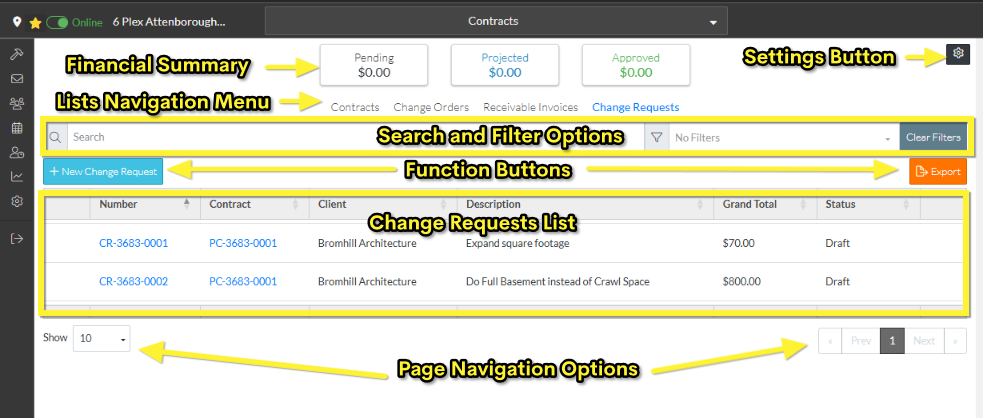Image resolution: width=983 pixels, height=418 pixels.
Task: Click the logout sidebar icon
Action: point(17,239)
